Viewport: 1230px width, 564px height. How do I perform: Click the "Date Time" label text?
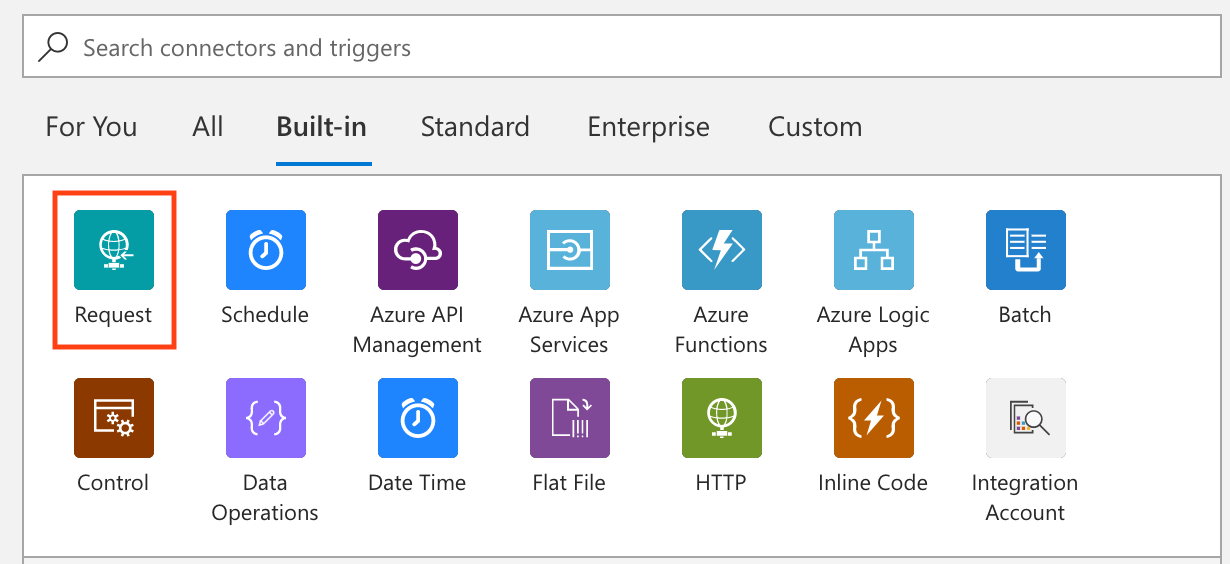click(417, 483)
